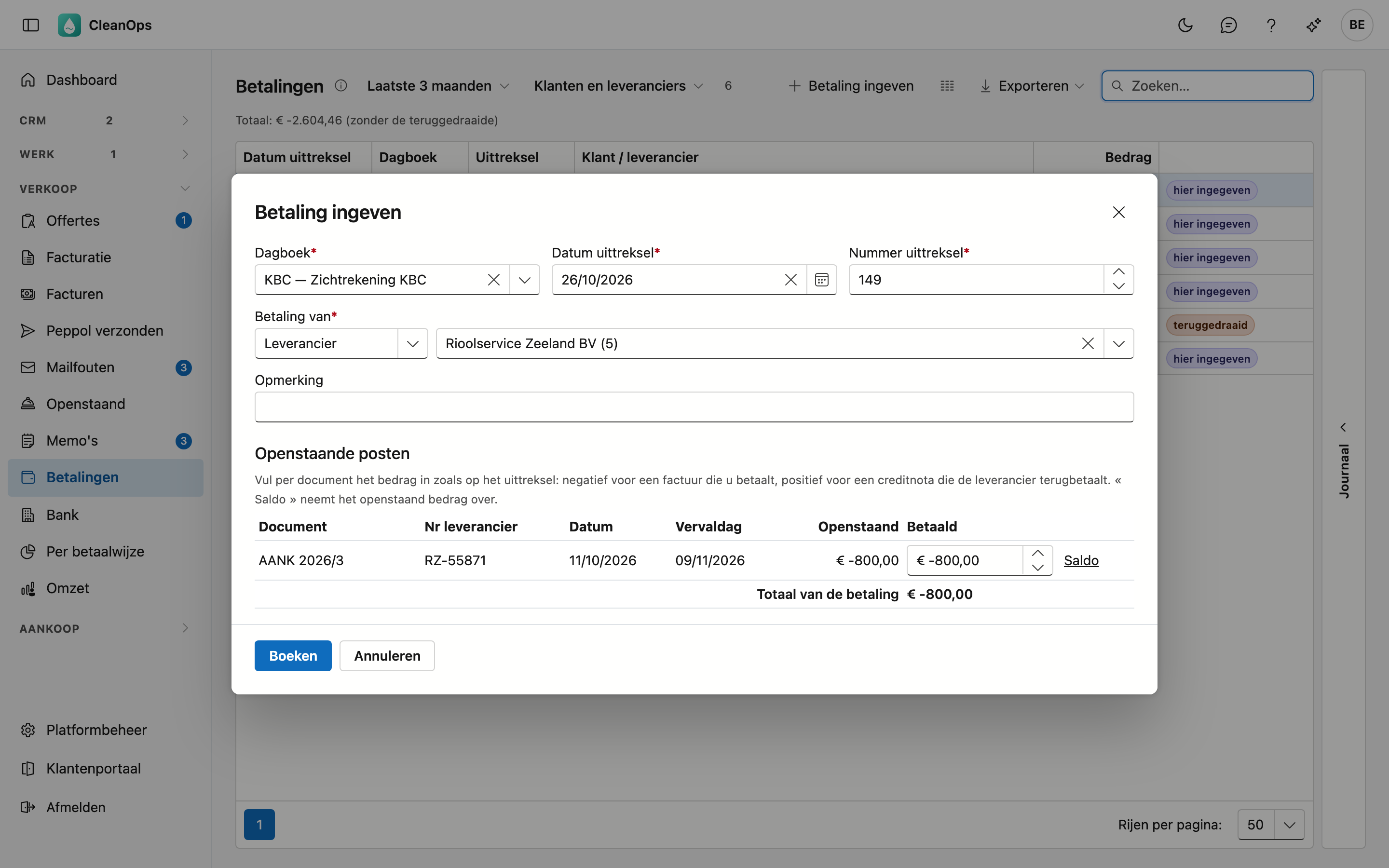This screenshot has width=1389, height=868.
Task: Go to Offertes in sidebar
Action: [x=105, y=220]
